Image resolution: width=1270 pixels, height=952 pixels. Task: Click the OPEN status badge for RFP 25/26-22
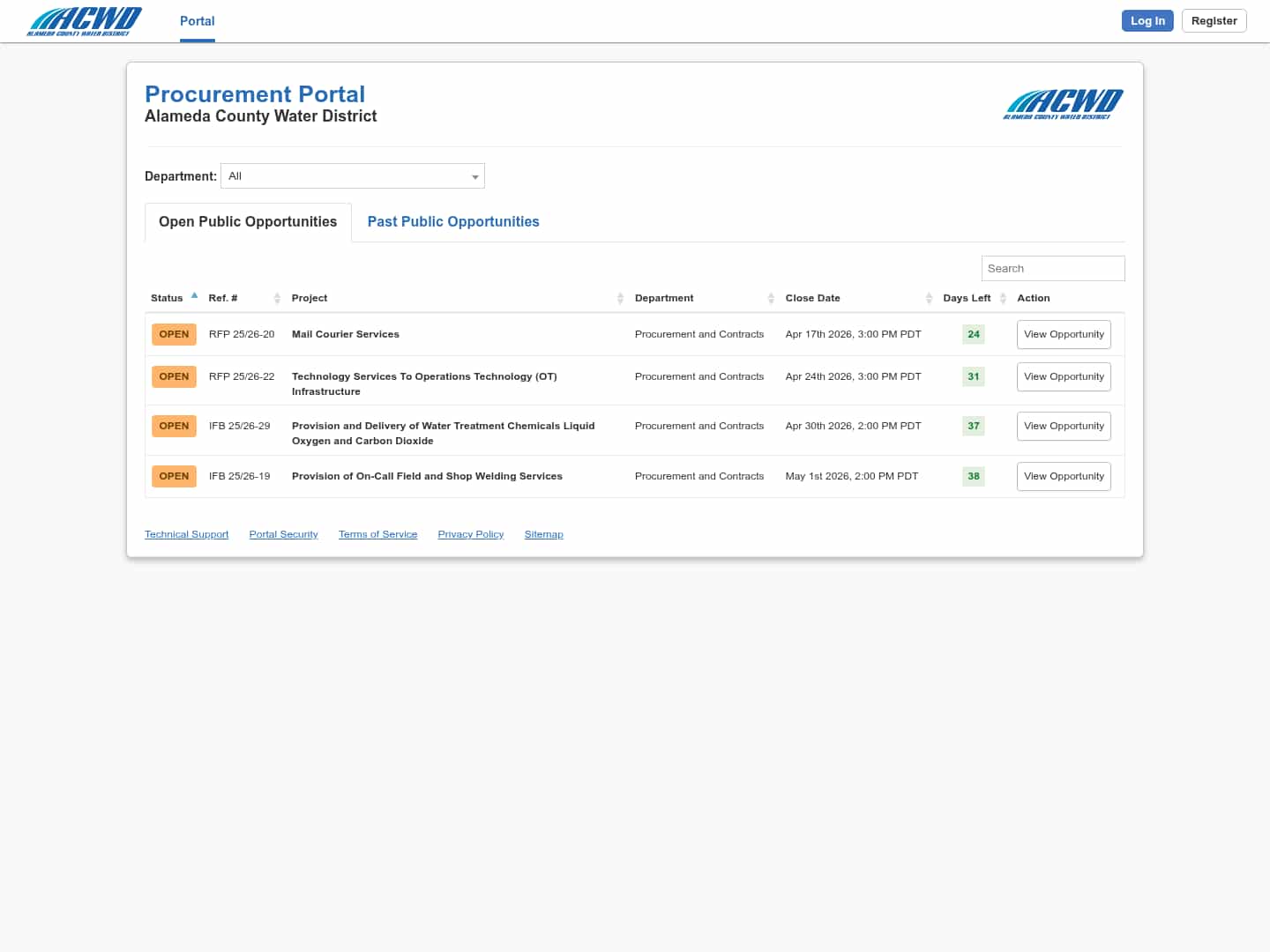click(174, 377)
